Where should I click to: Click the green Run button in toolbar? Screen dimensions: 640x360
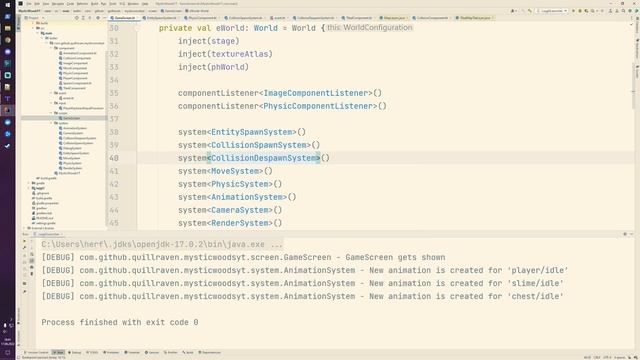(x=573, y=11)
